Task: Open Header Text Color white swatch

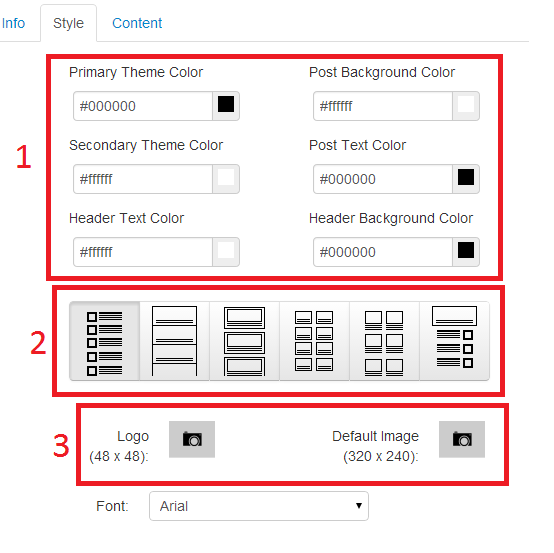Action: [226, 252]
